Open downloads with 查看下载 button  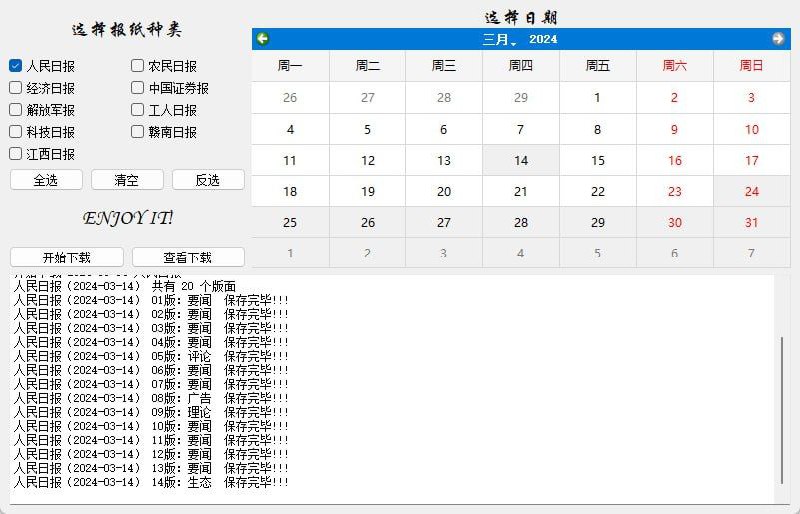(x=188, y=257)
